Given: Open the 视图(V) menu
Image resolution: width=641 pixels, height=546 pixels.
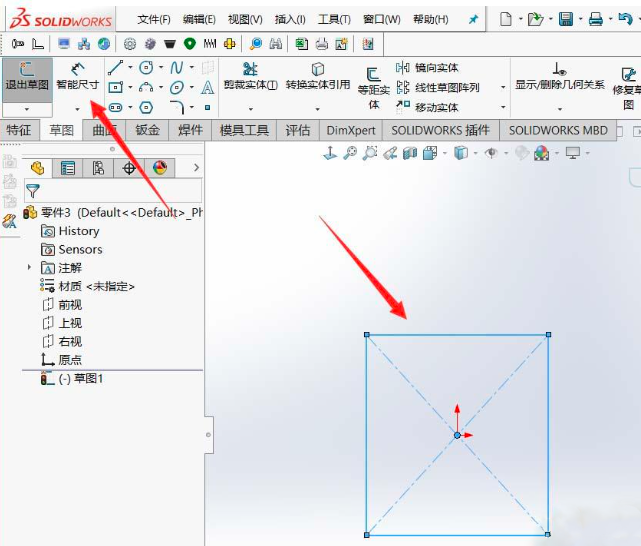Looking at the screenshot, I should 245,19.
